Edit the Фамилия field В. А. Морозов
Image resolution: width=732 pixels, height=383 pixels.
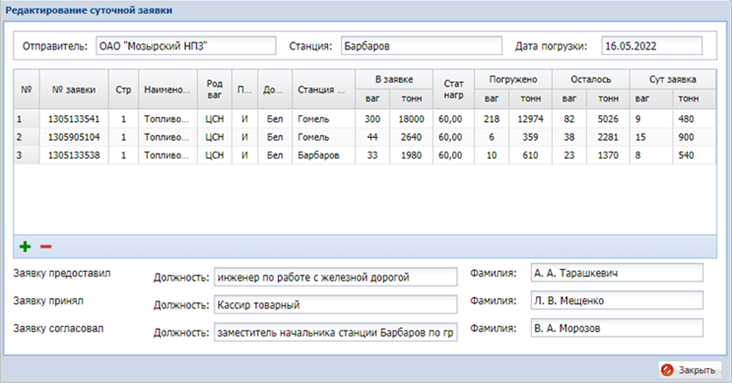617,328
